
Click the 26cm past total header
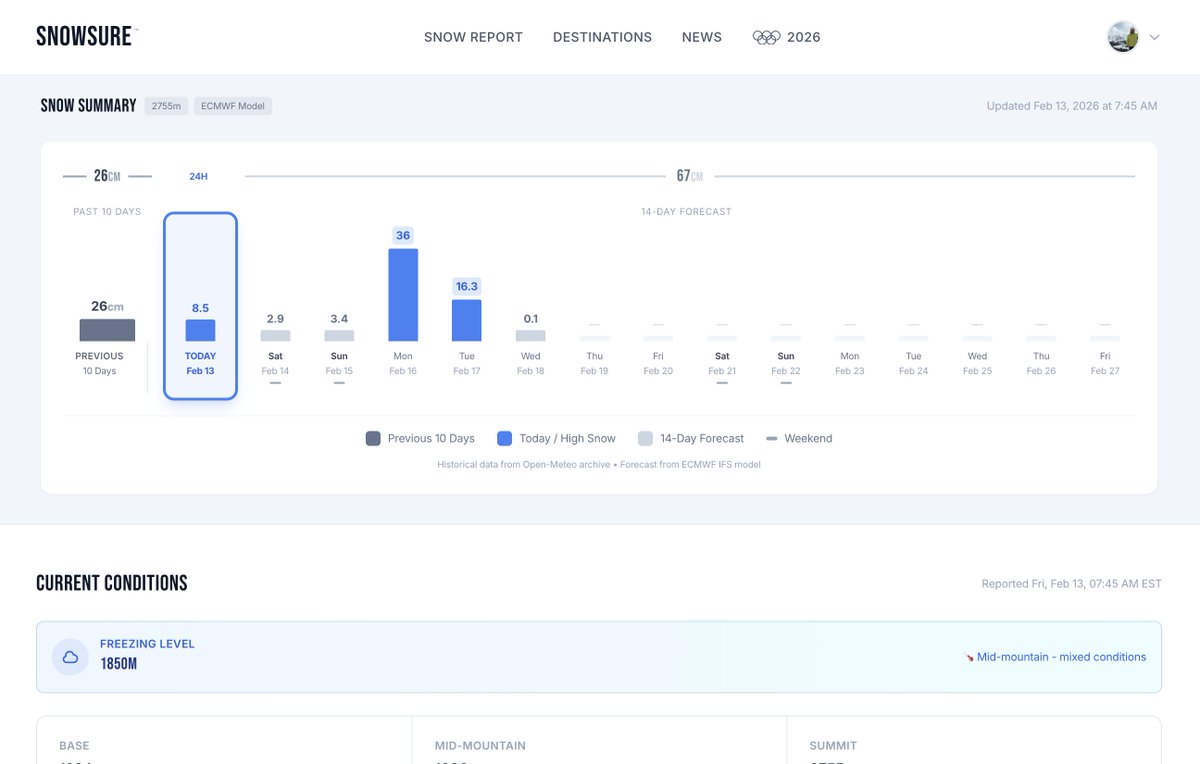107,176
